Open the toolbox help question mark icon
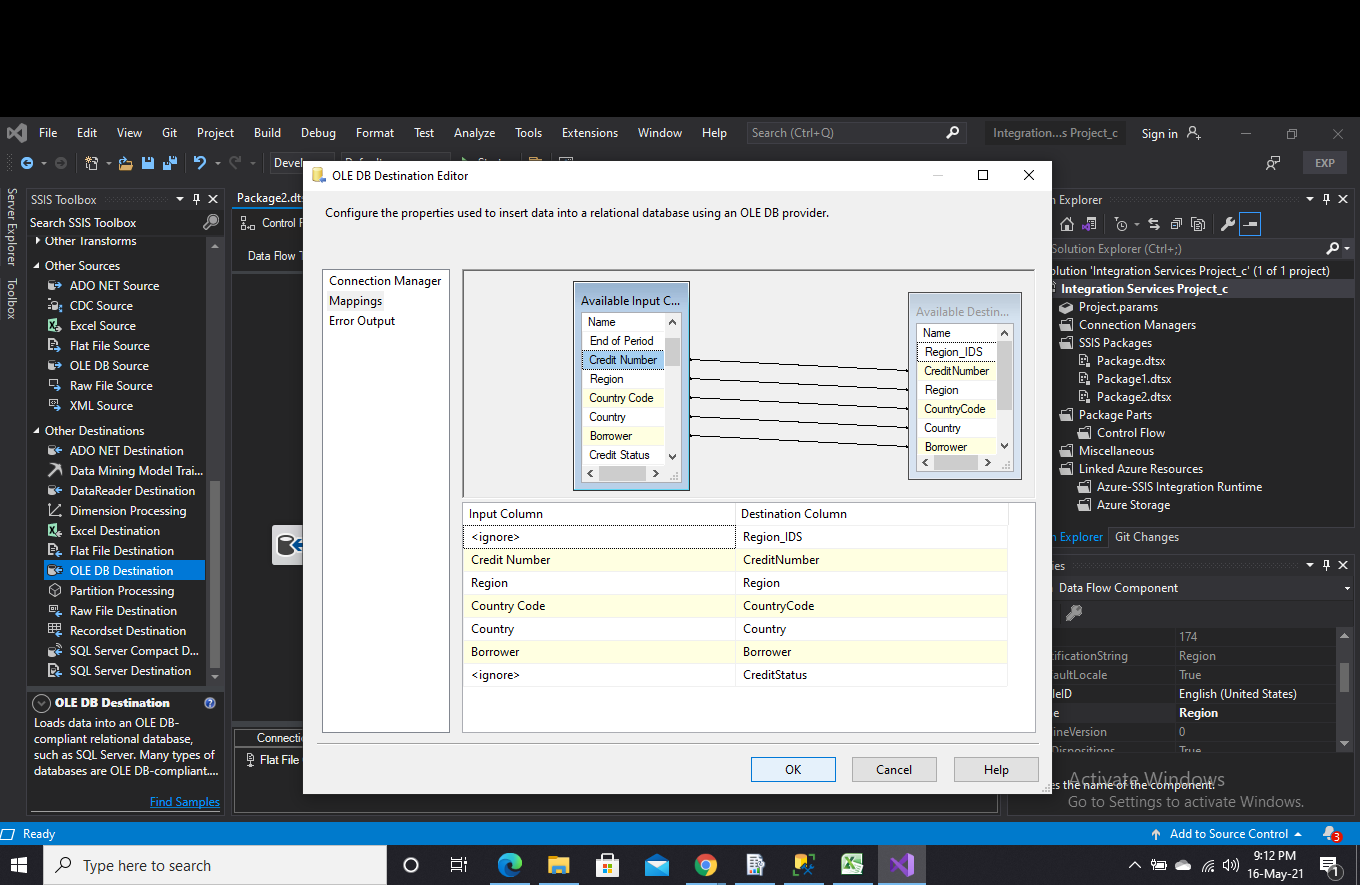1360x885 pixels. (x=210, y=703)
